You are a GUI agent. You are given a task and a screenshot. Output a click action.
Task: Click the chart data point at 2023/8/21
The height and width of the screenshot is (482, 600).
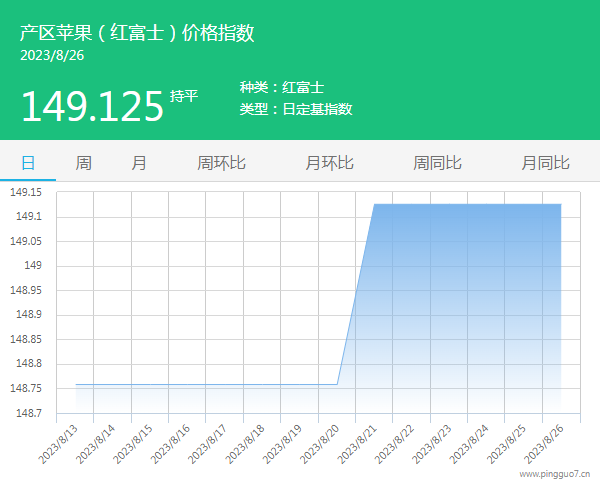(374, 204)
